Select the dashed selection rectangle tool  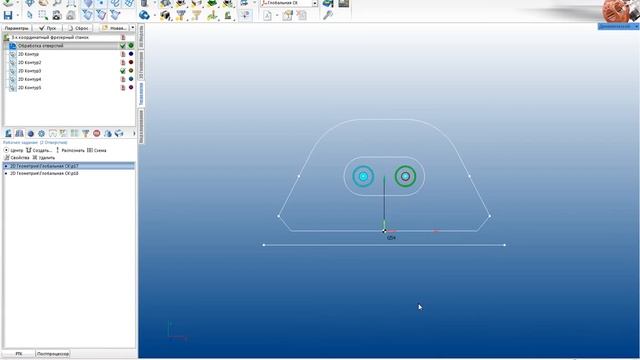point(43,16)
